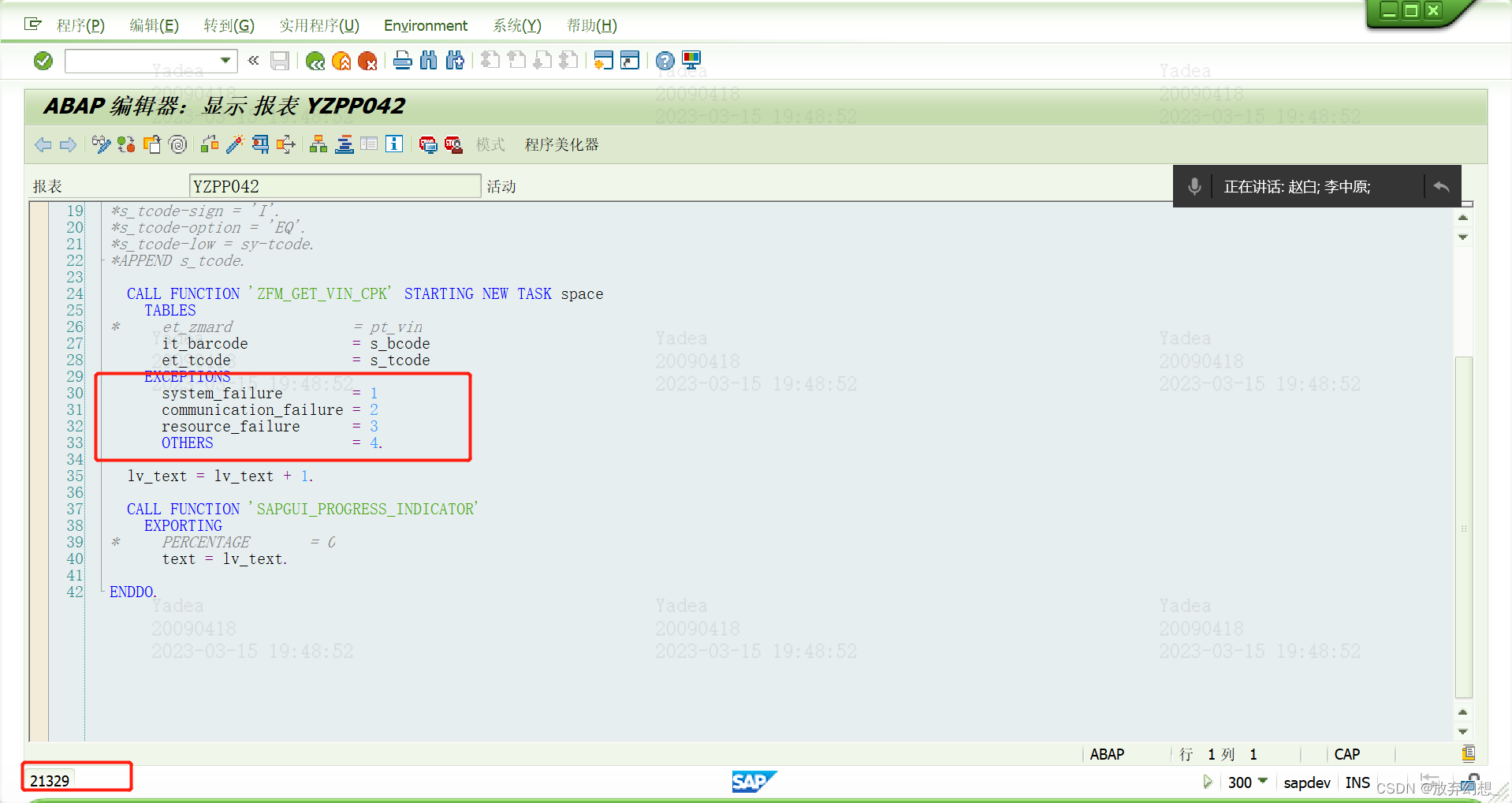Click the editor scrollbar top up-arrow
The height and width of the screenshot is (803, 1512).
tap(1463, 218)
